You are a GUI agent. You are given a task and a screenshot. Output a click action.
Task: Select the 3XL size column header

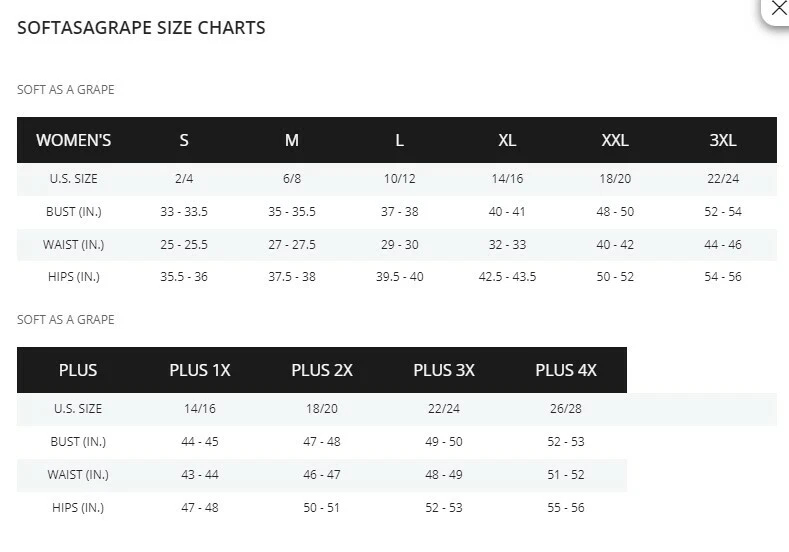point(723,140)
